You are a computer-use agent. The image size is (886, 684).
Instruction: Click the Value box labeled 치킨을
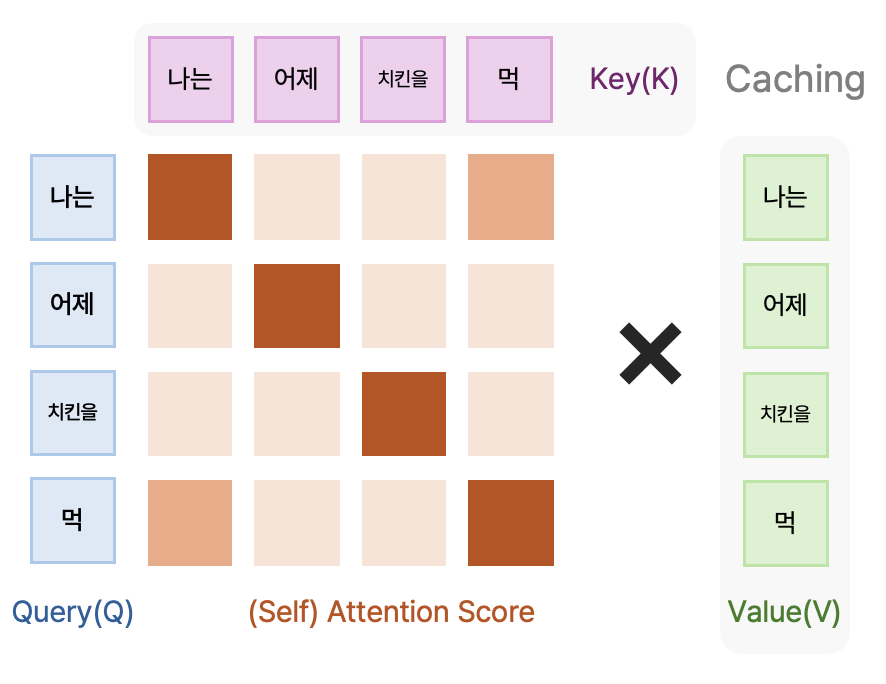click(x=786, y=415)
